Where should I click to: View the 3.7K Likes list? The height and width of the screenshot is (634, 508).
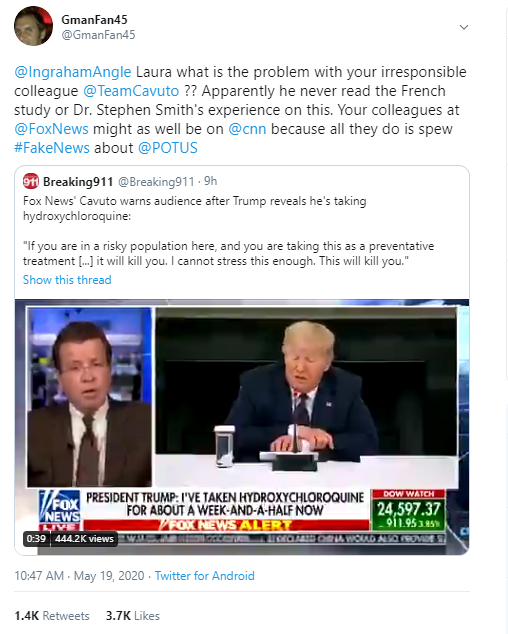click(133, 615)
